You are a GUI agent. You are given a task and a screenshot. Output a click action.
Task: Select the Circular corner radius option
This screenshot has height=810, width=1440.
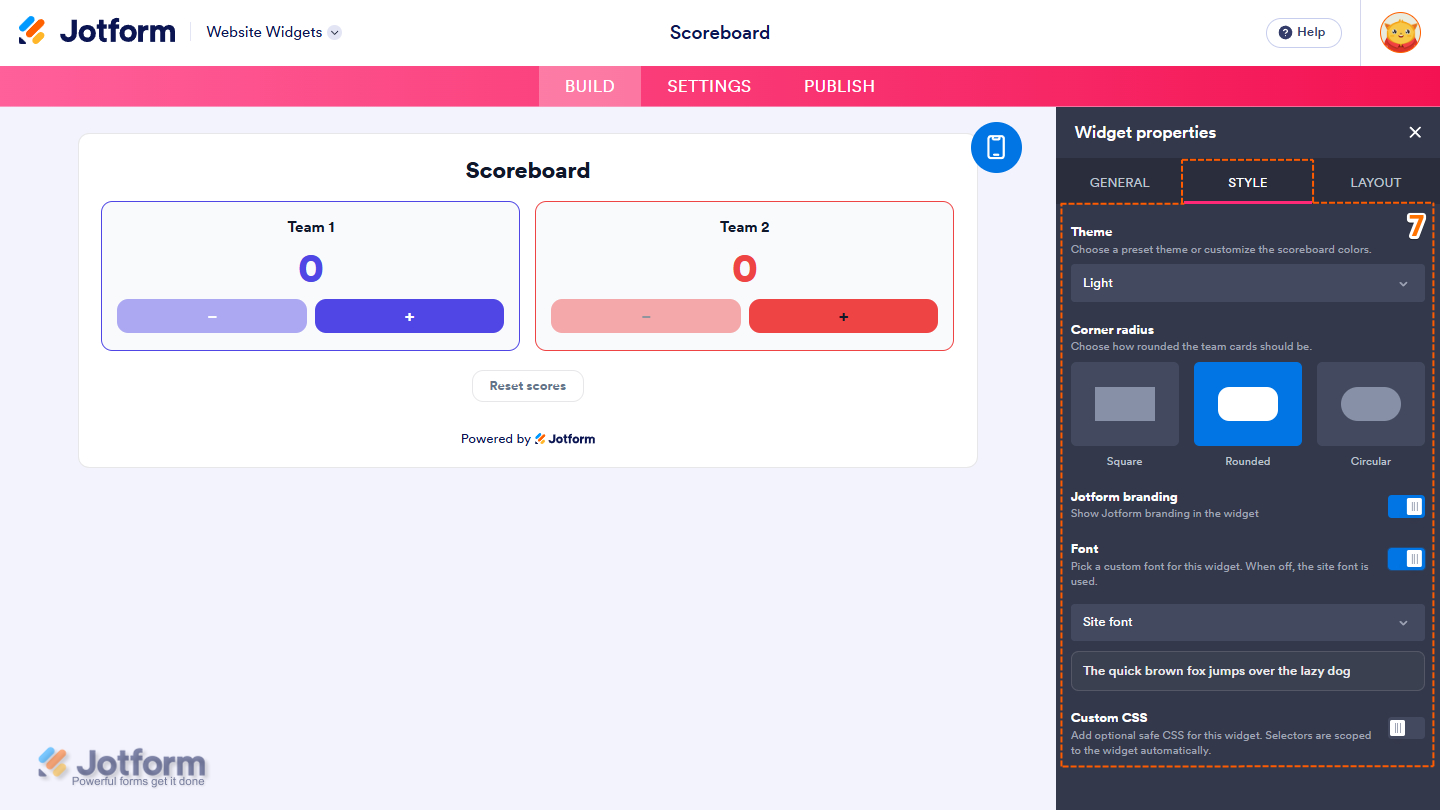click(x=1370, y=404)
